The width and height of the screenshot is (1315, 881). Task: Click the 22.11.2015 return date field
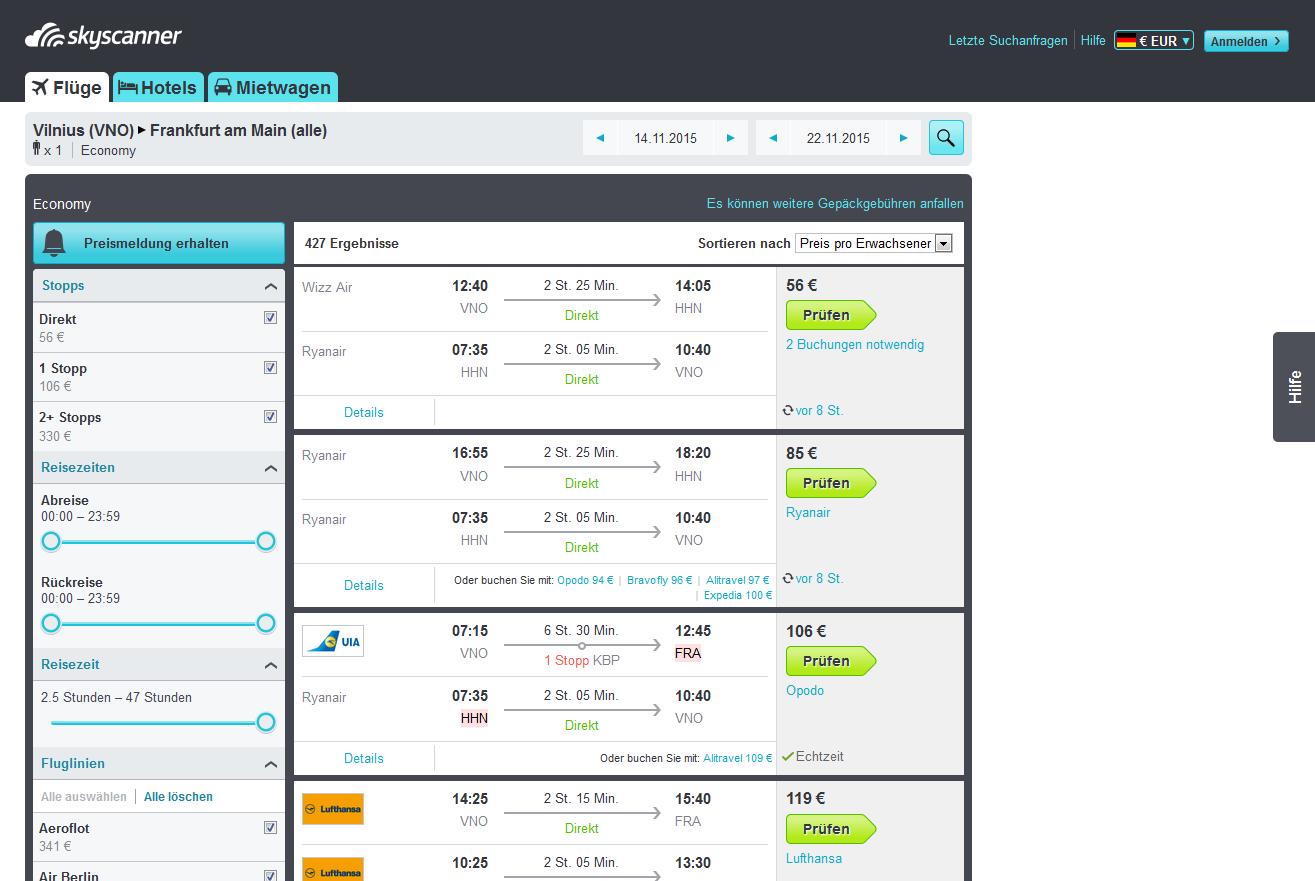click(x=838, y=138)
